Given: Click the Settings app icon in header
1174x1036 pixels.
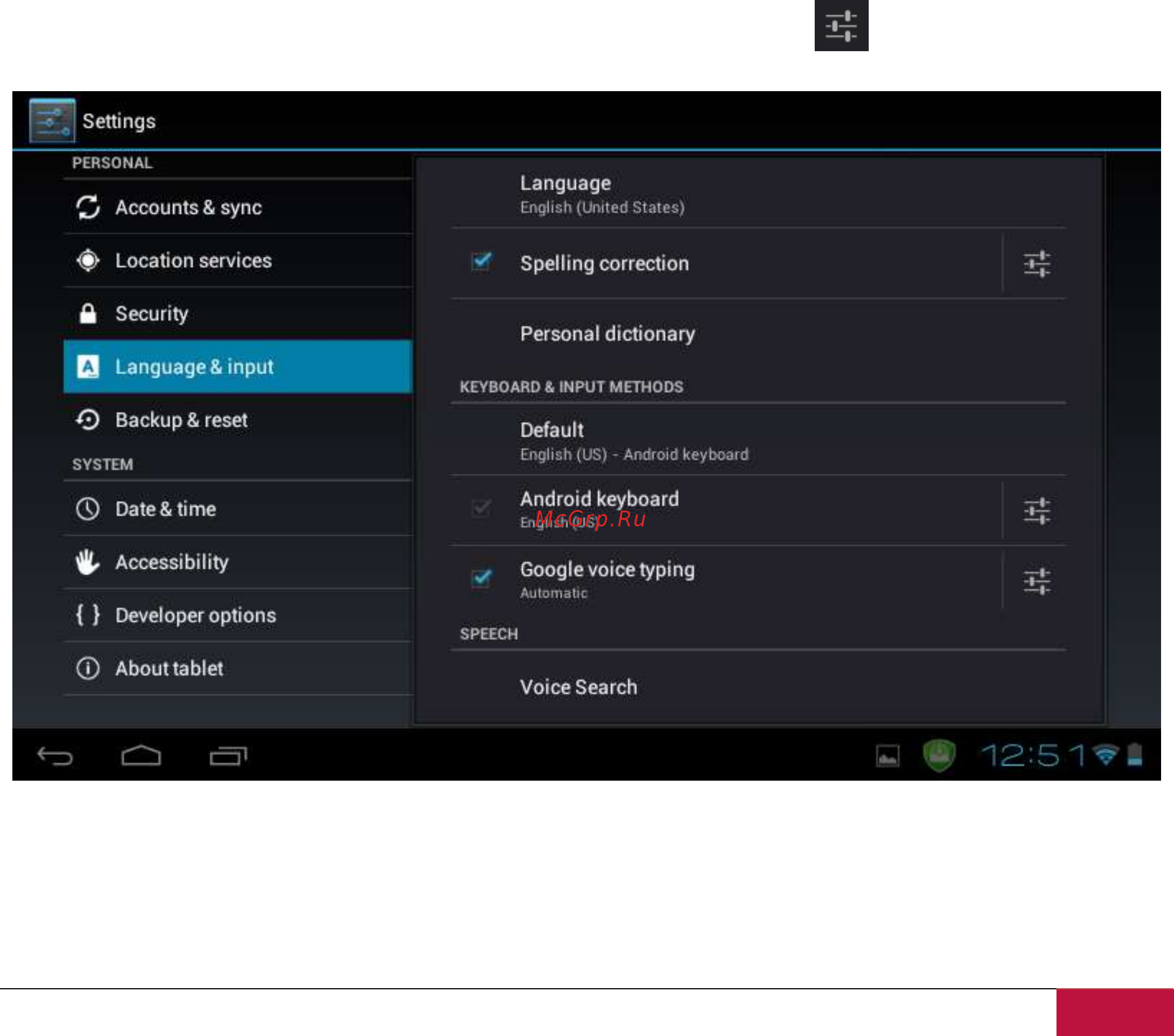Looking at the screenshot, I should pyautogui.click(x=52, y=120).
